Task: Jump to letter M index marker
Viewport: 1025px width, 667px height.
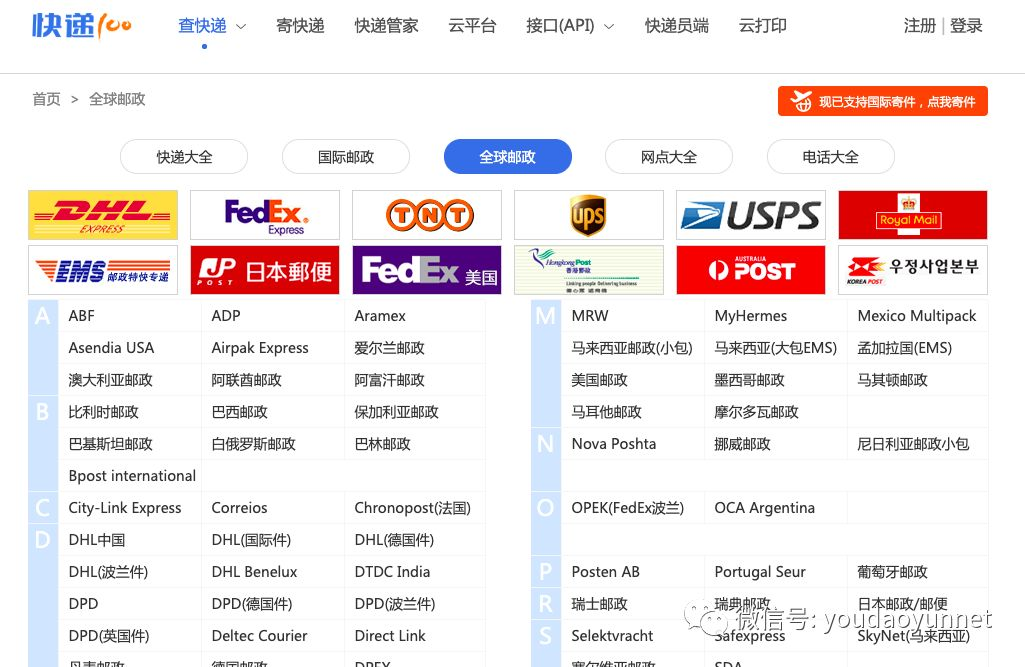Action: 546,316
